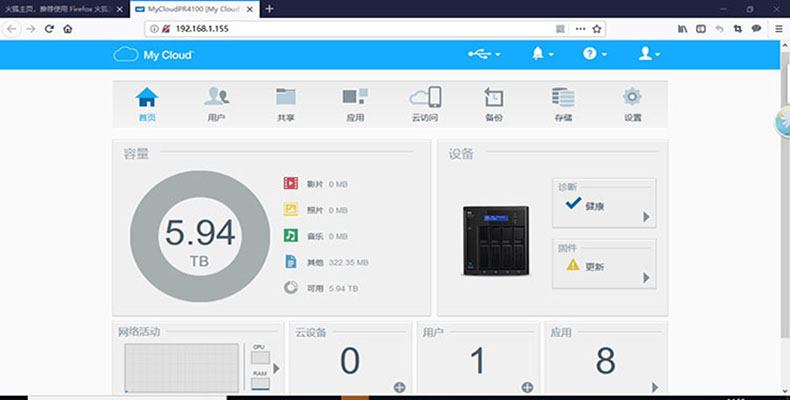Click the 可用 free space icon
This screenshot has height=400, width=790.
[291, 288]
